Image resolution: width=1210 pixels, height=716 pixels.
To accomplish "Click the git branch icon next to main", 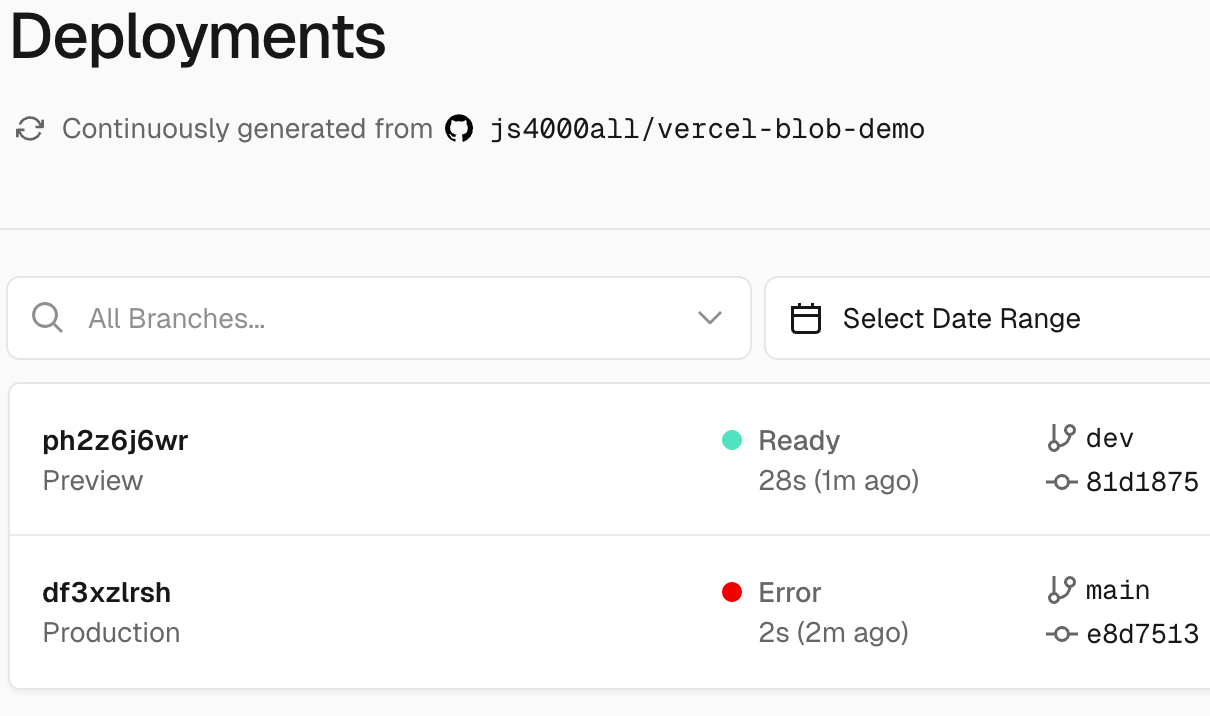I will 1061,590.
